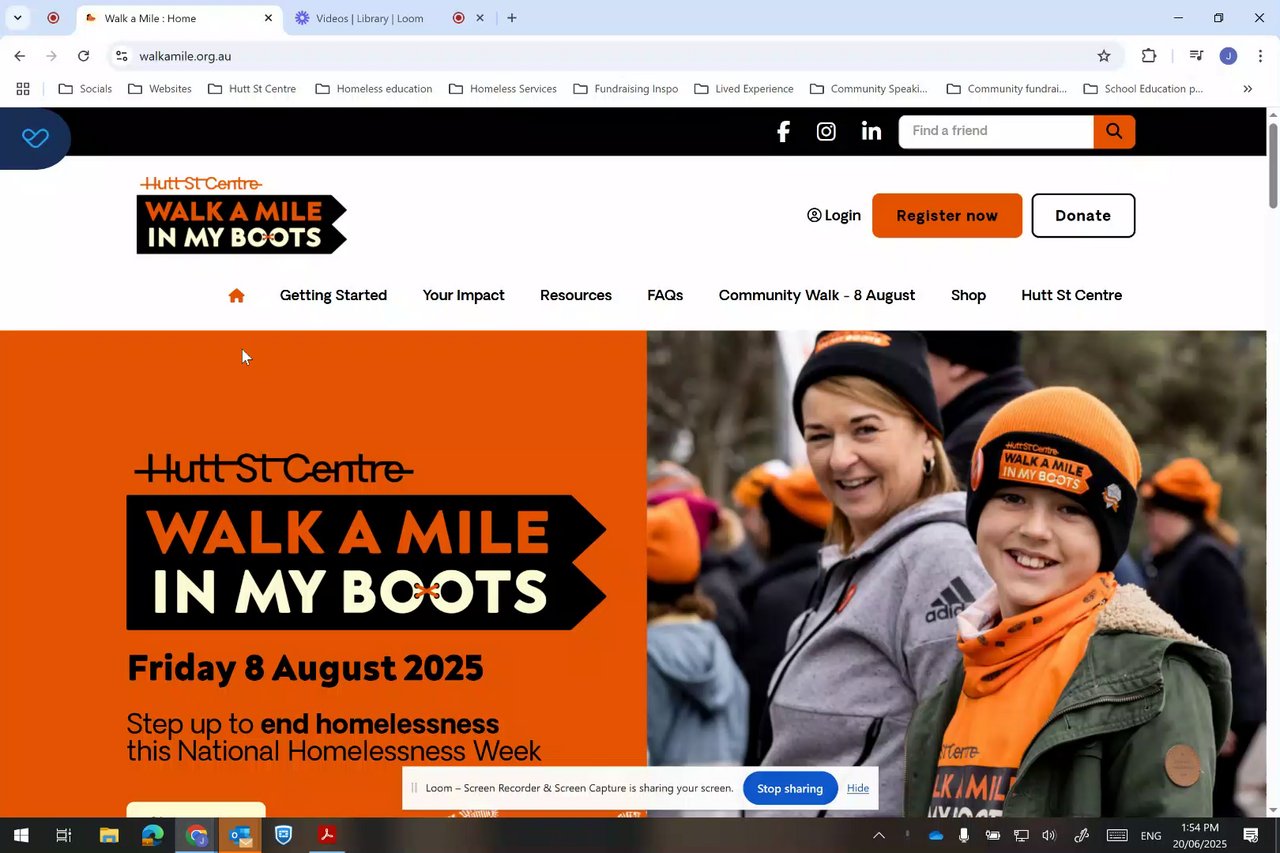Open Lived Experience bookmark folder
The image size is (1280, 853).
(x=744, y=89)
